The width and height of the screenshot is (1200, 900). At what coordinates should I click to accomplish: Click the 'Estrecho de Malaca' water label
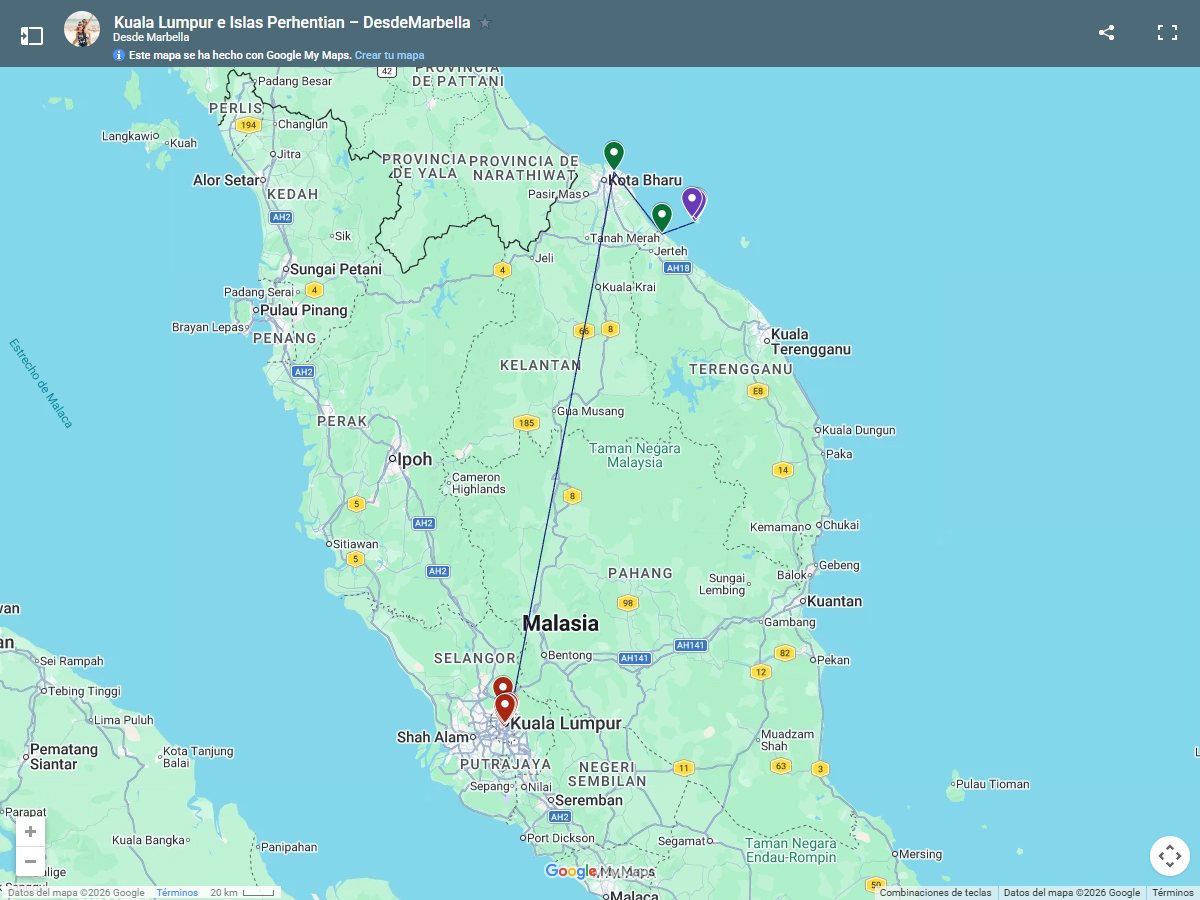[41, 383]
